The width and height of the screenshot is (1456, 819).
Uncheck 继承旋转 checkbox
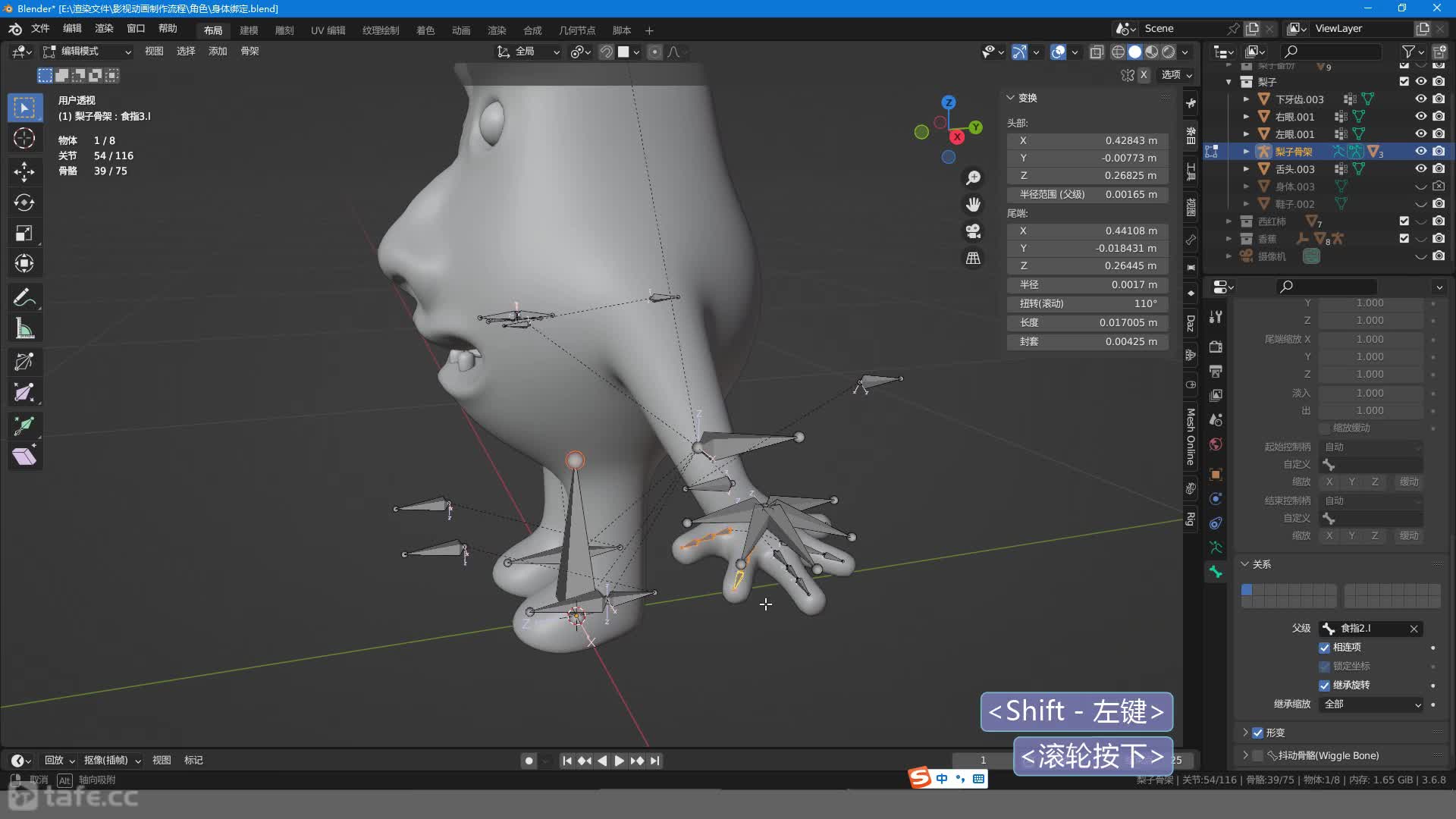1324,685
